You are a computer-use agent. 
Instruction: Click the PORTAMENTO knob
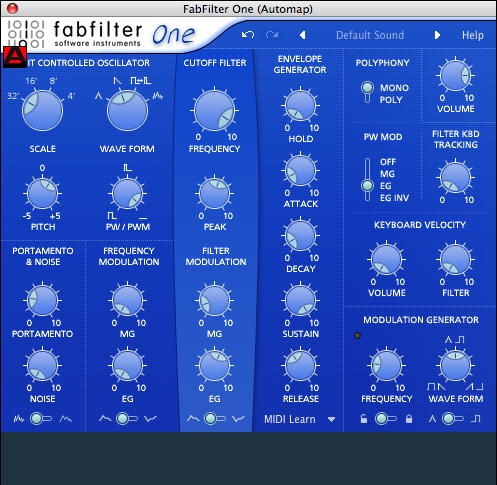point(42,300)
